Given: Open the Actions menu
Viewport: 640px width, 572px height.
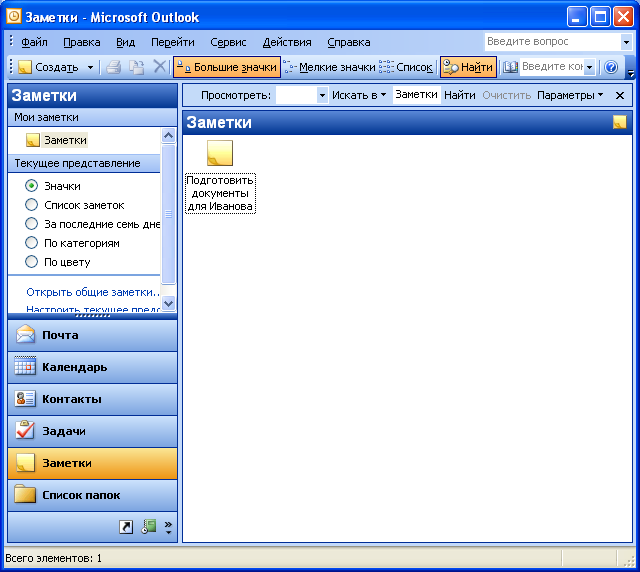Looking at the screenshot, I should point(287,42).
